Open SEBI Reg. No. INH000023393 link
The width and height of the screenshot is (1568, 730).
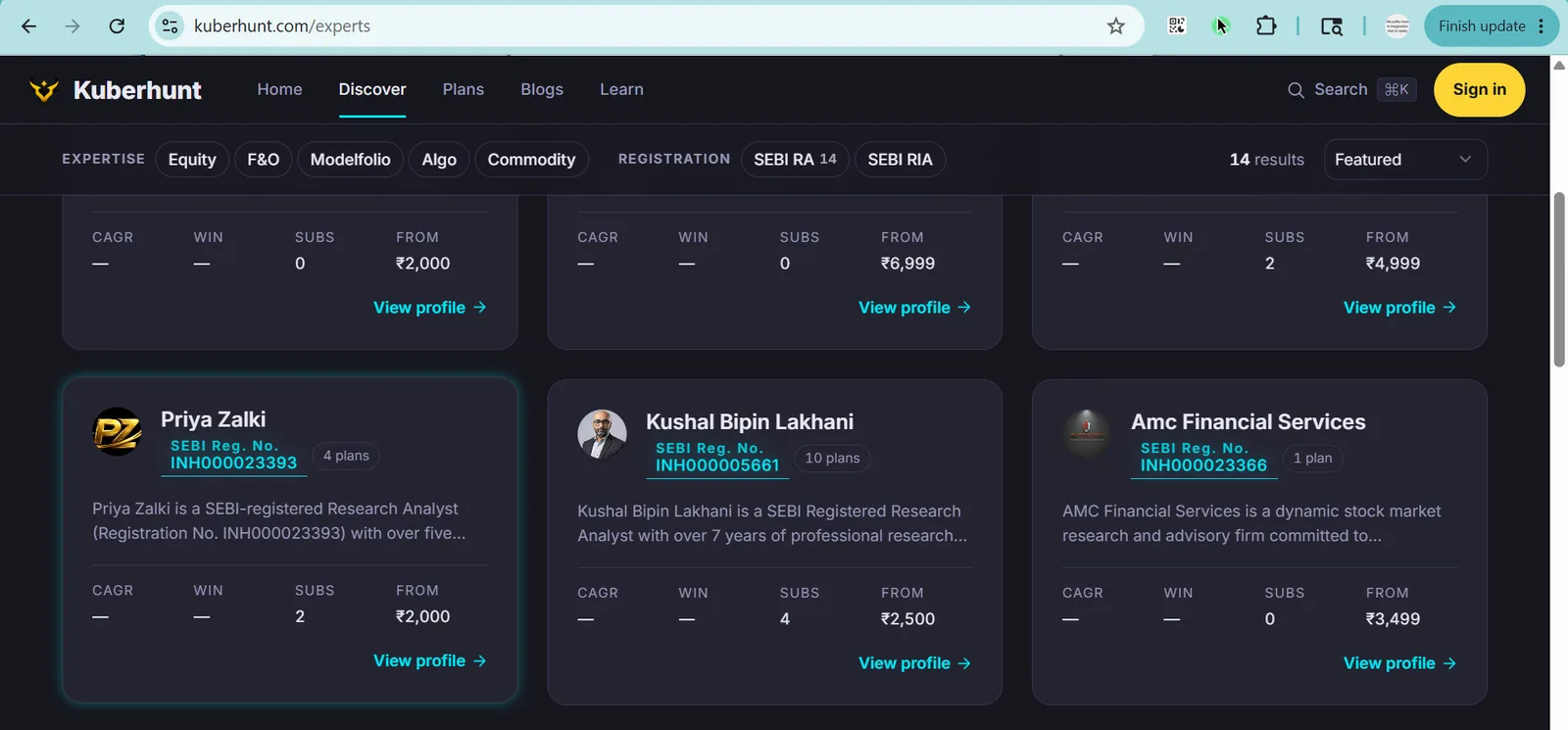[x=233, y=456]
